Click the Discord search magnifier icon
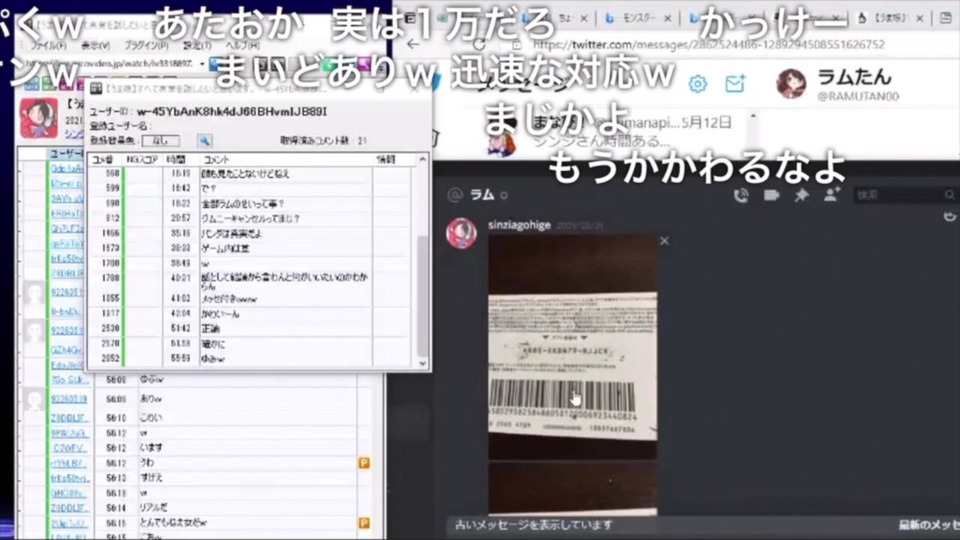The height and width of the screenshot is (540, 960). click(949, 195)
